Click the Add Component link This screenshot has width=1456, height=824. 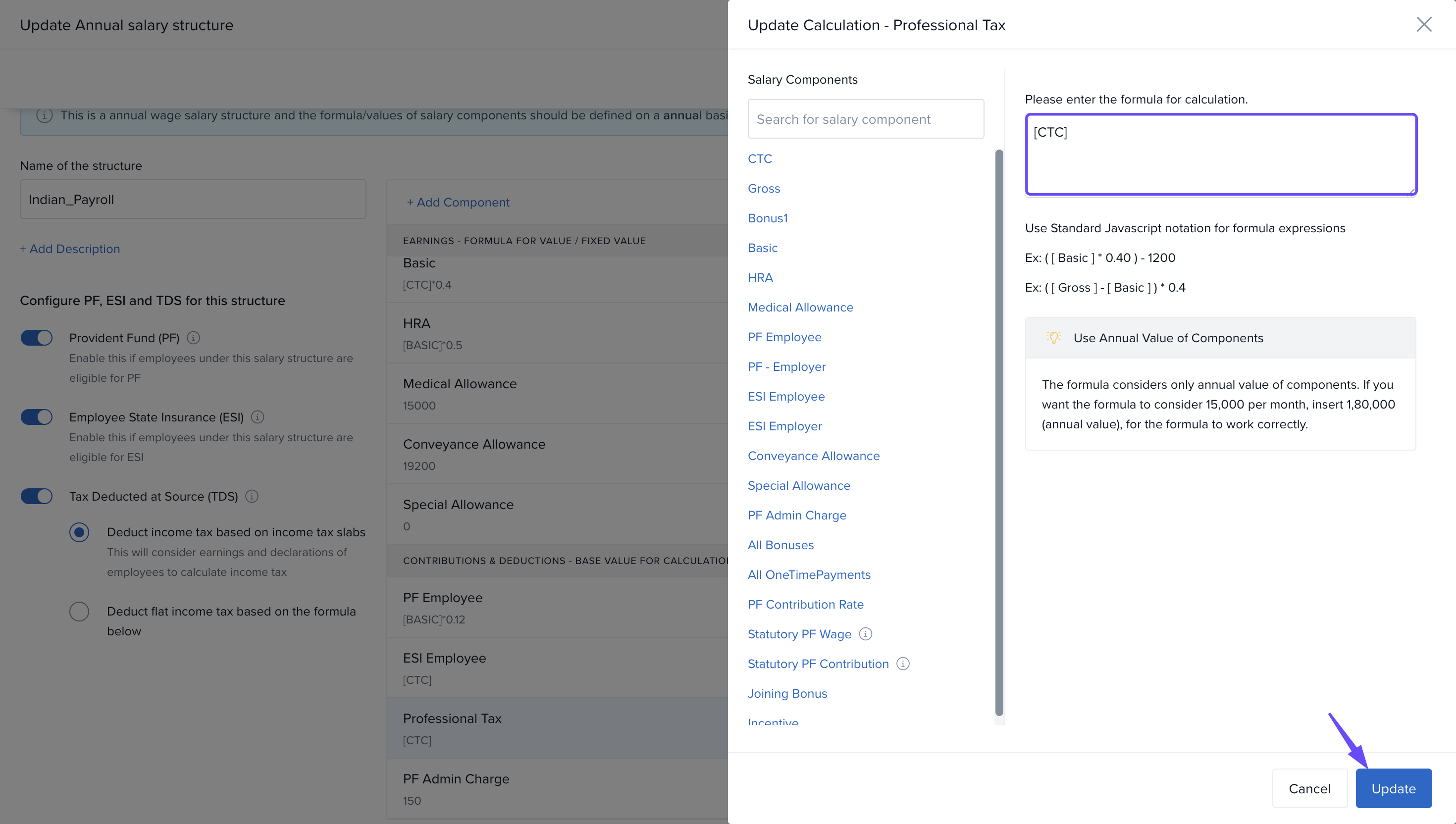(x=458, y=202)
